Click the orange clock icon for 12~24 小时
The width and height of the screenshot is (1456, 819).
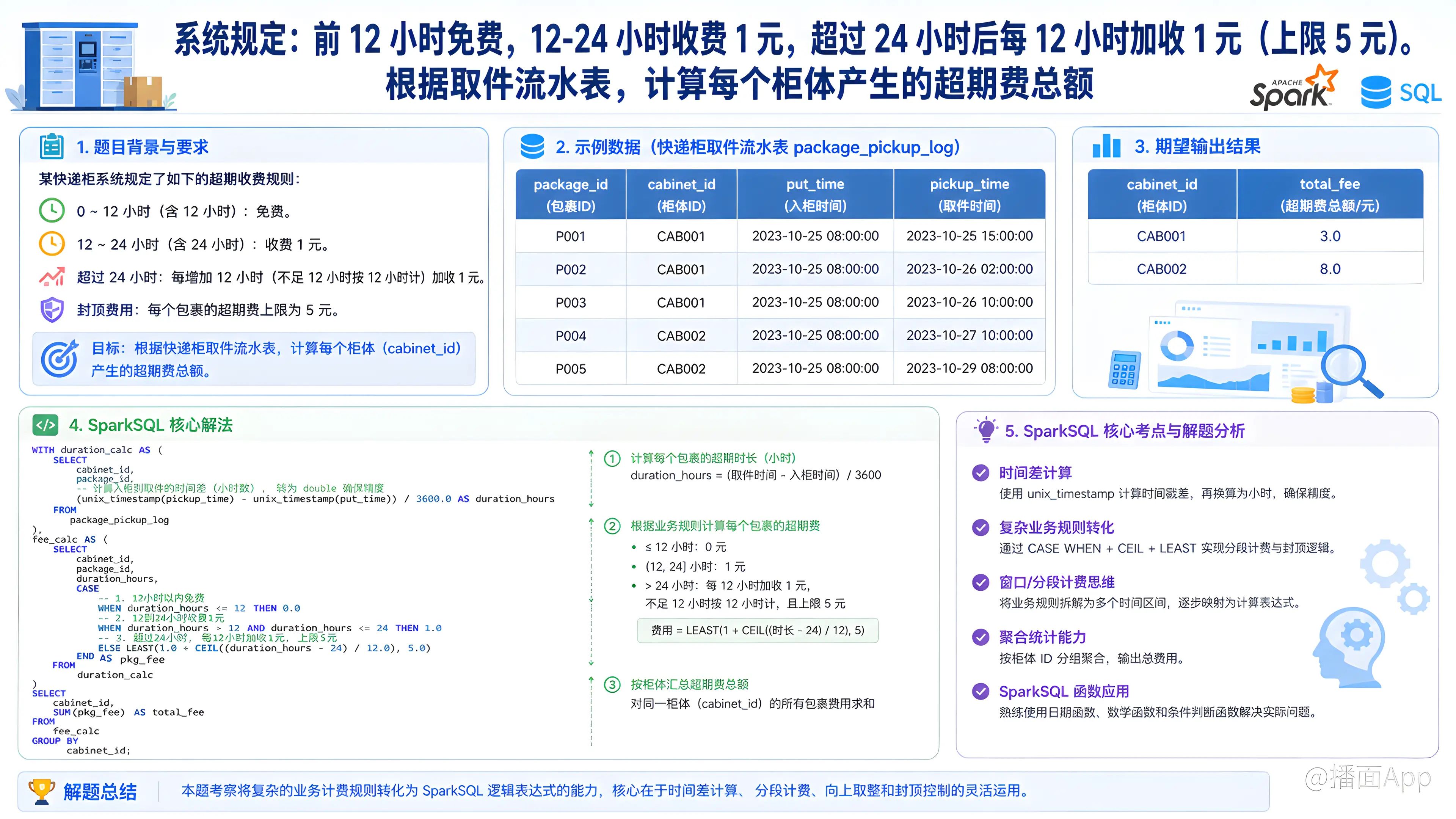click(x=52, y=243)
